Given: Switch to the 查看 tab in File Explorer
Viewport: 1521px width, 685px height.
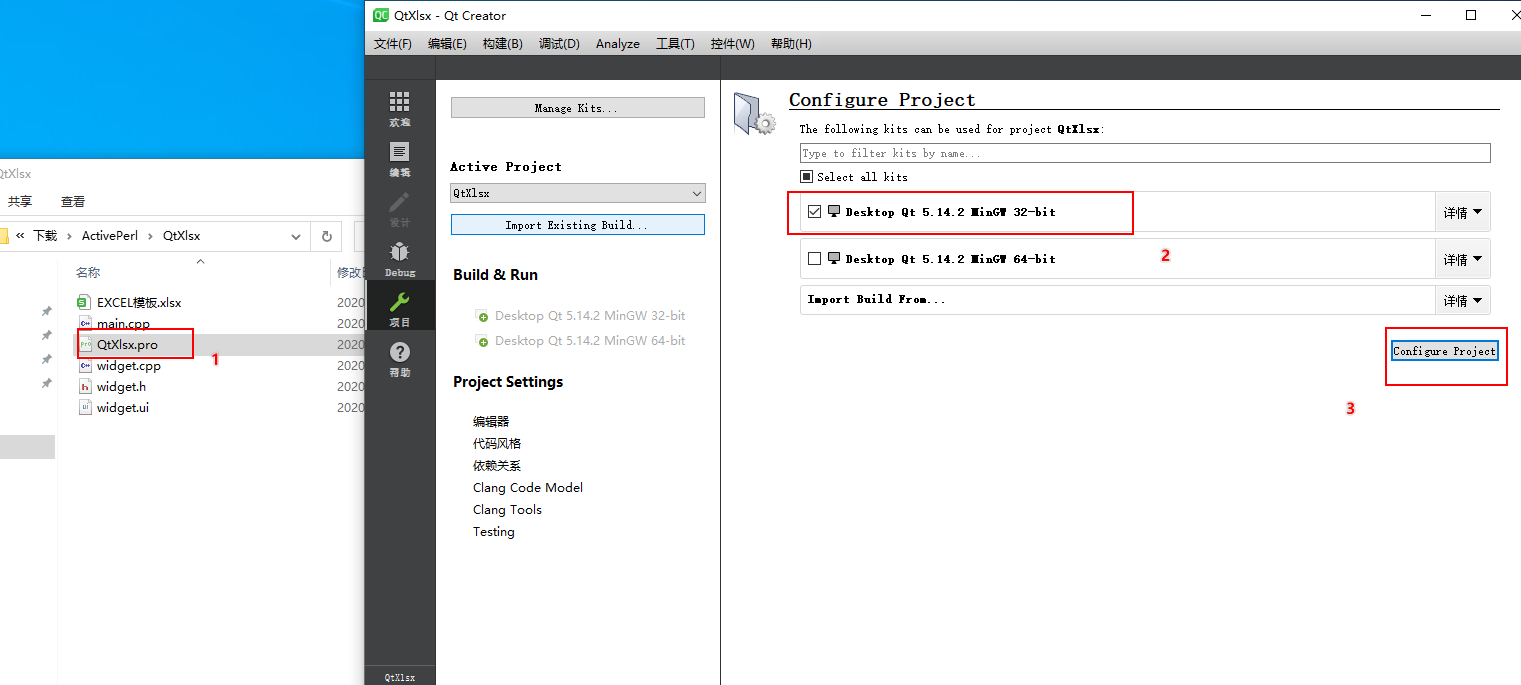Looking at the screenshot, I should (x=73, y=200).
